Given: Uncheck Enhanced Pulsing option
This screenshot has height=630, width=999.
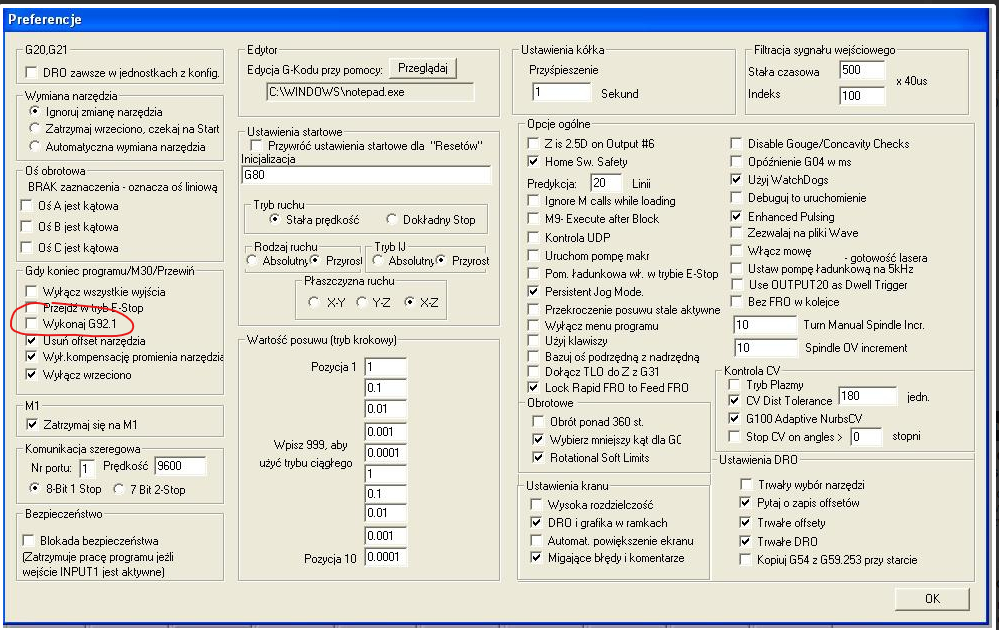Looking at the screenshot, I should point(736,217).
